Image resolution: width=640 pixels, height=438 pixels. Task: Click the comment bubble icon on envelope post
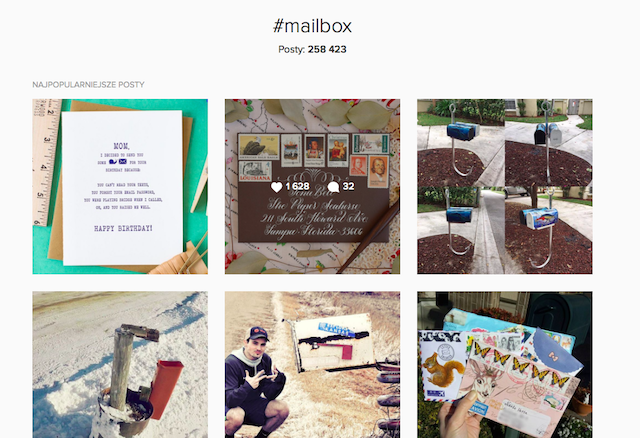(x=333, y=187)
